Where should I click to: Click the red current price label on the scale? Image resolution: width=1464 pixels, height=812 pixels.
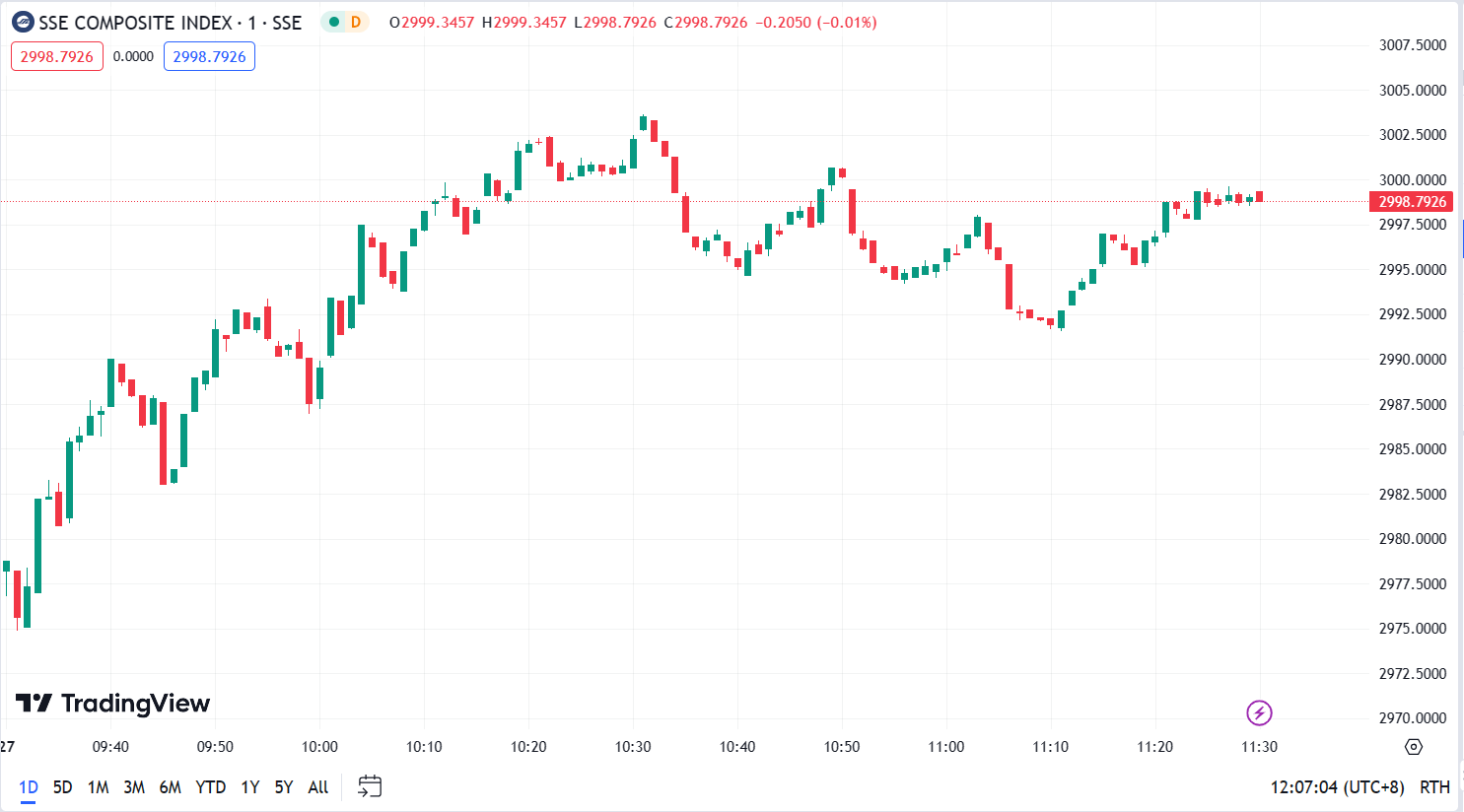click(1411, 202)
